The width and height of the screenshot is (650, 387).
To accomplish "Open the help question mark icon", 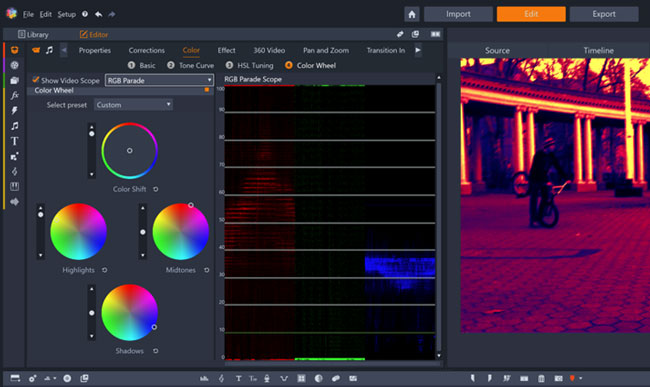I will pyautogui.click(x=85, y=14).
